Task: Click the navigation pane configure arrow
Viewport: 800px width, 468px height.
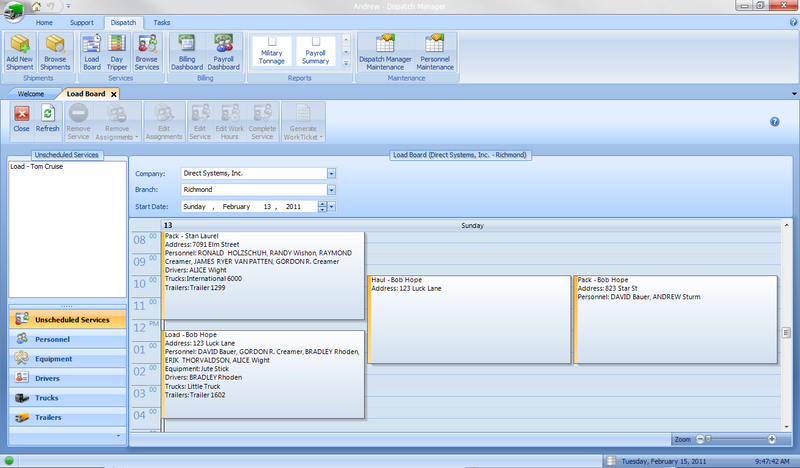Action: [x=118, y=436]
